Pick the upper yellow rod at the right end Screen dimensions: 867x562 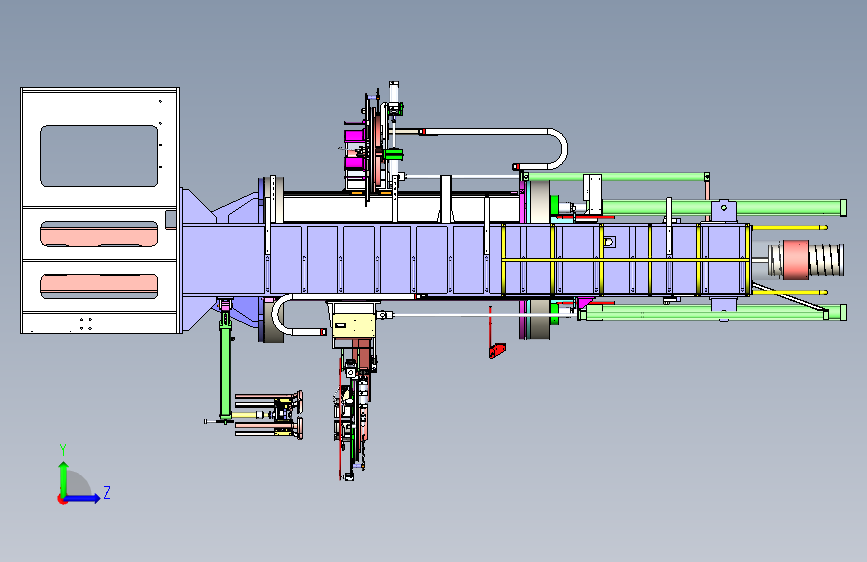pyautogui.click(x=790, y=227)
